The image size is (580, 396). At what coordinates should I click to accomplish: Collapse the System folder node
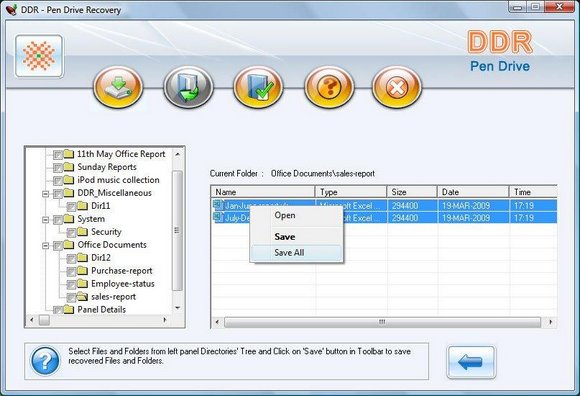45,220
